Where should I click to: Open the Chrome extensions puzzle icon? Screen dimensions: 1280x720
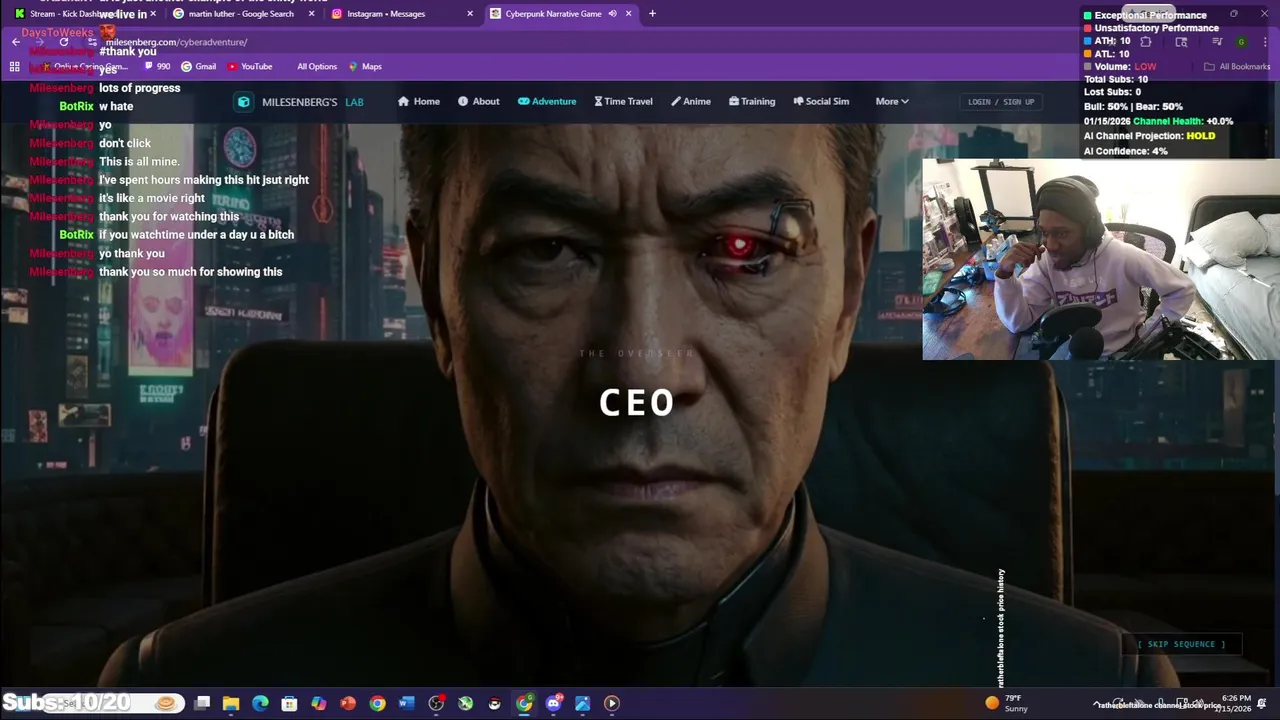point(1146,42)
